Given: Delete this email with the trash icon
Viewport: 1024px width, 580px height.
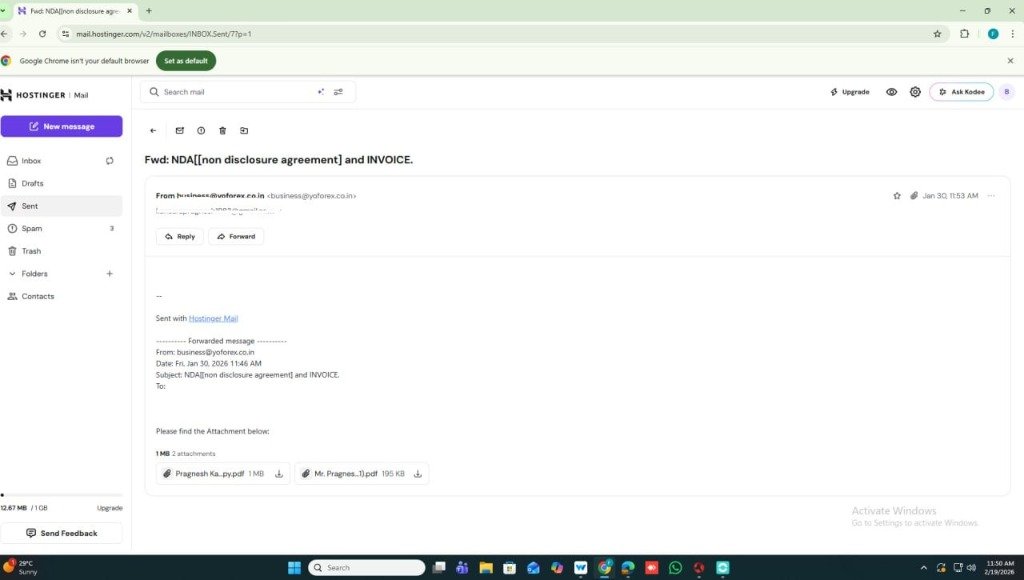Looking at the screenshot, I should pos(222,130).
